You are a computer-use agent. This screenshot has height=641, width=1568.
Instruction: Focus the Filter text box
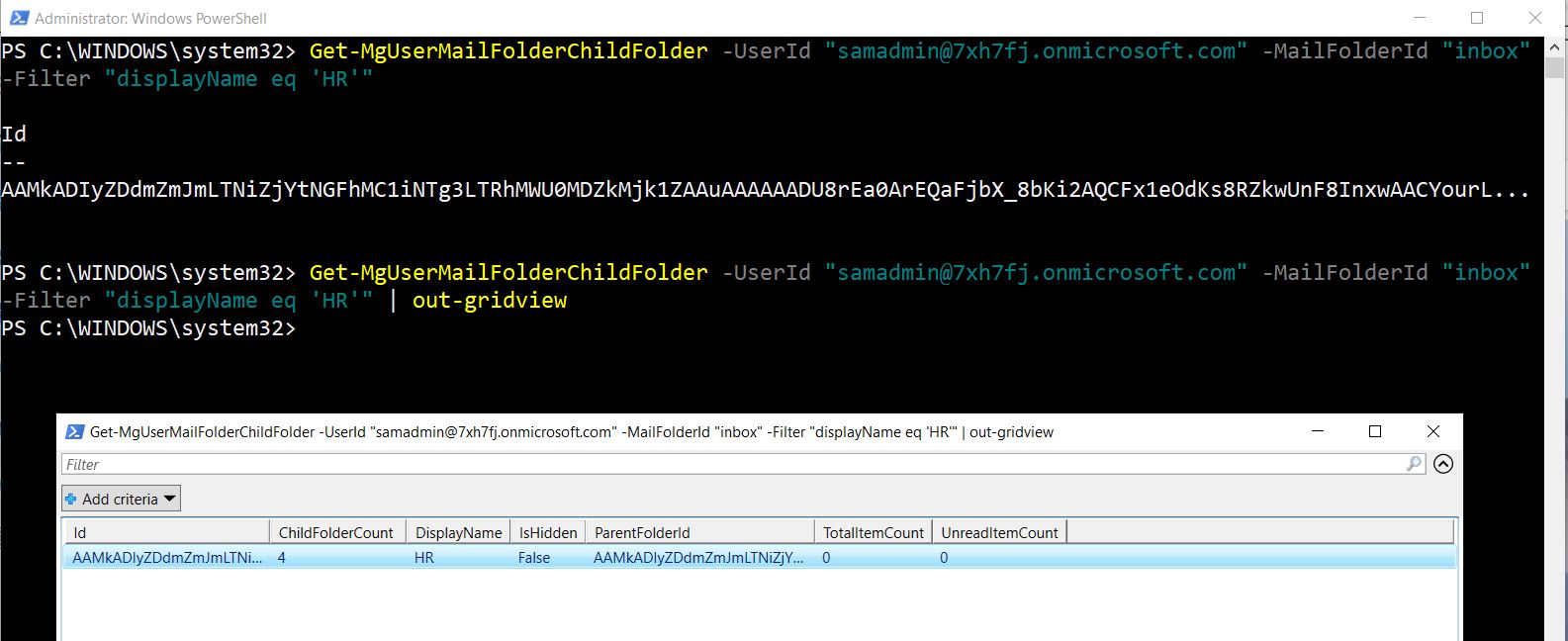732,464
